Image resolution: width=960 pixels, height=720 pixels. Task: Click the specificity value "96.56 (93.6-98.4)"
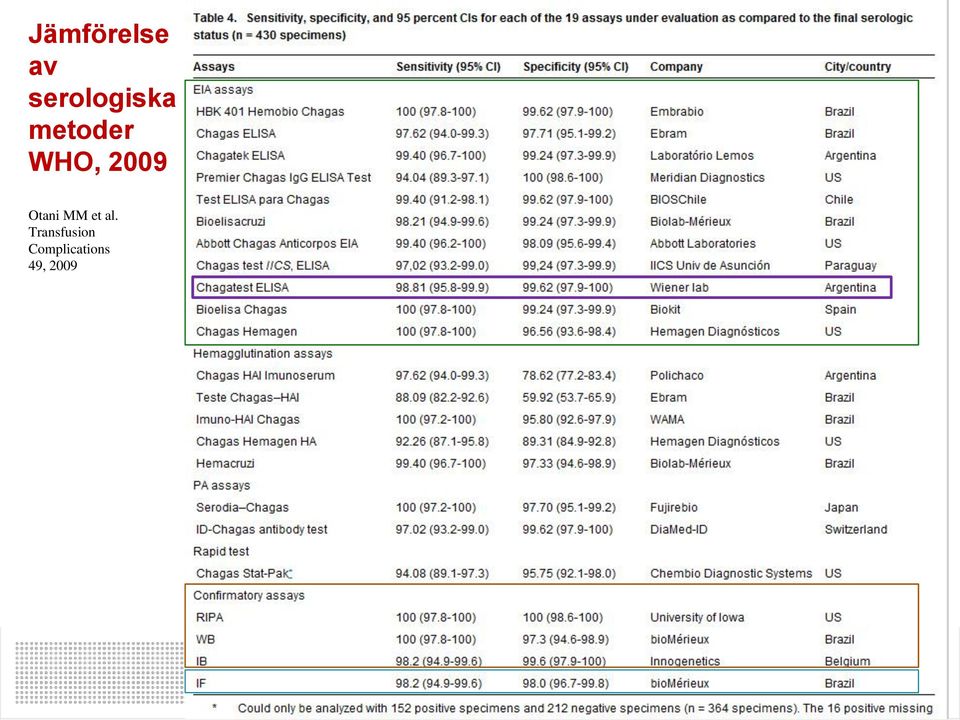569,332
